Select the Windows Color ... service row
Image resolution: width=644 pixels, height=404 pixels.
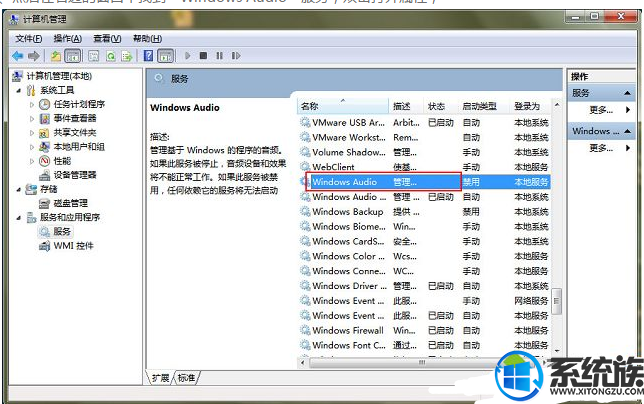(x=424, y=256)
